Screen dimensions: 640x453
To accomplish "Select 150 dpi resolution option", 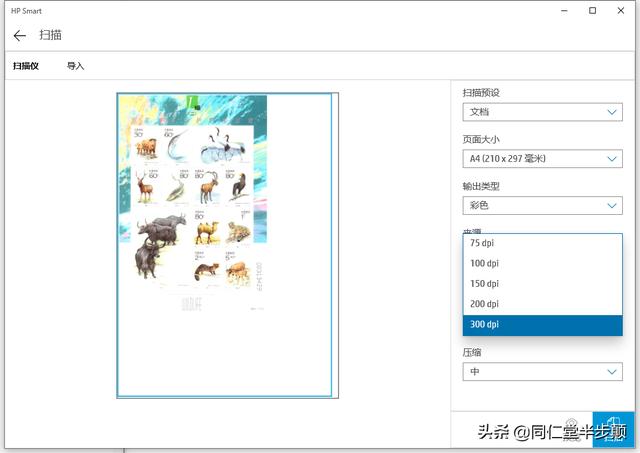I will [x=542, y=284].
